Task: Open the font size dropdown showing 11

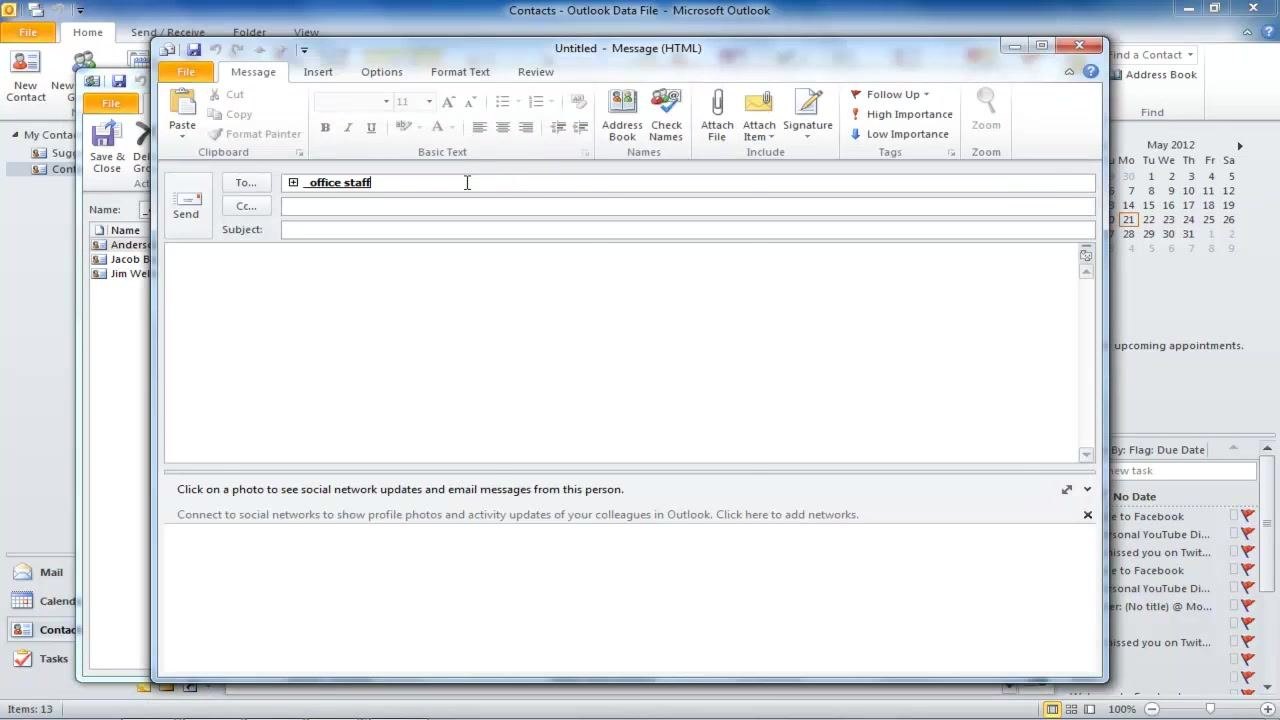Action: [429, 102]
